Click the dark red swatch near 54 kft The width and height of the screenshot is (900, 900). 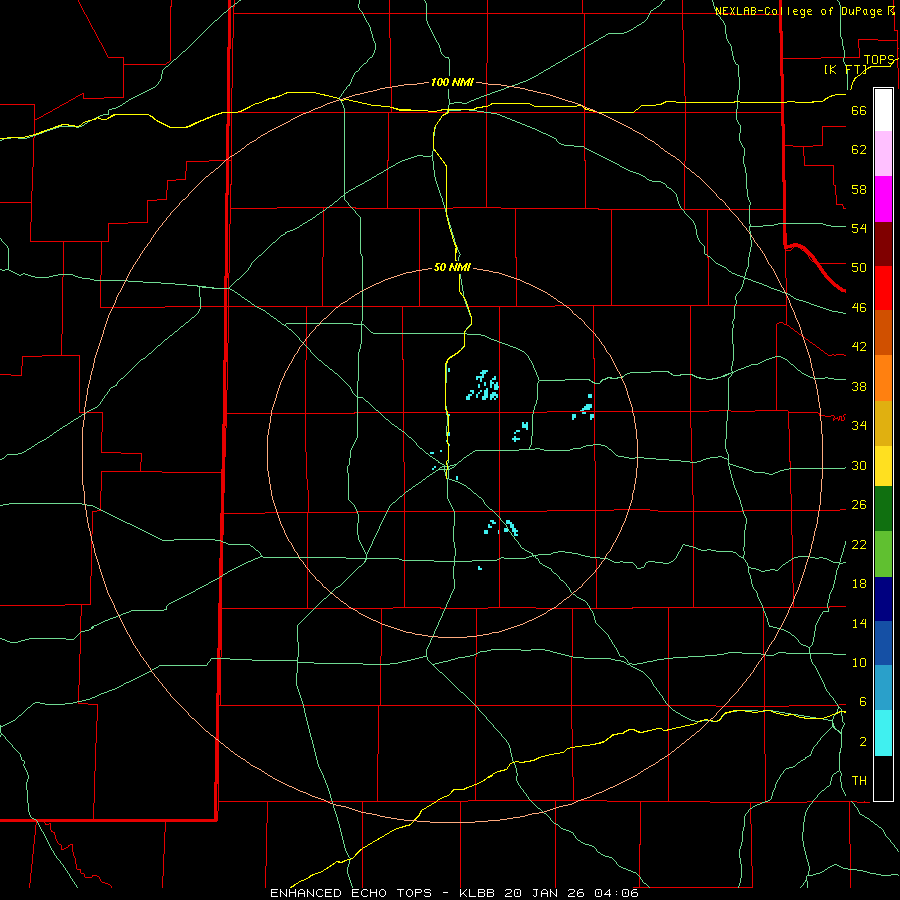tap(883, 244)
